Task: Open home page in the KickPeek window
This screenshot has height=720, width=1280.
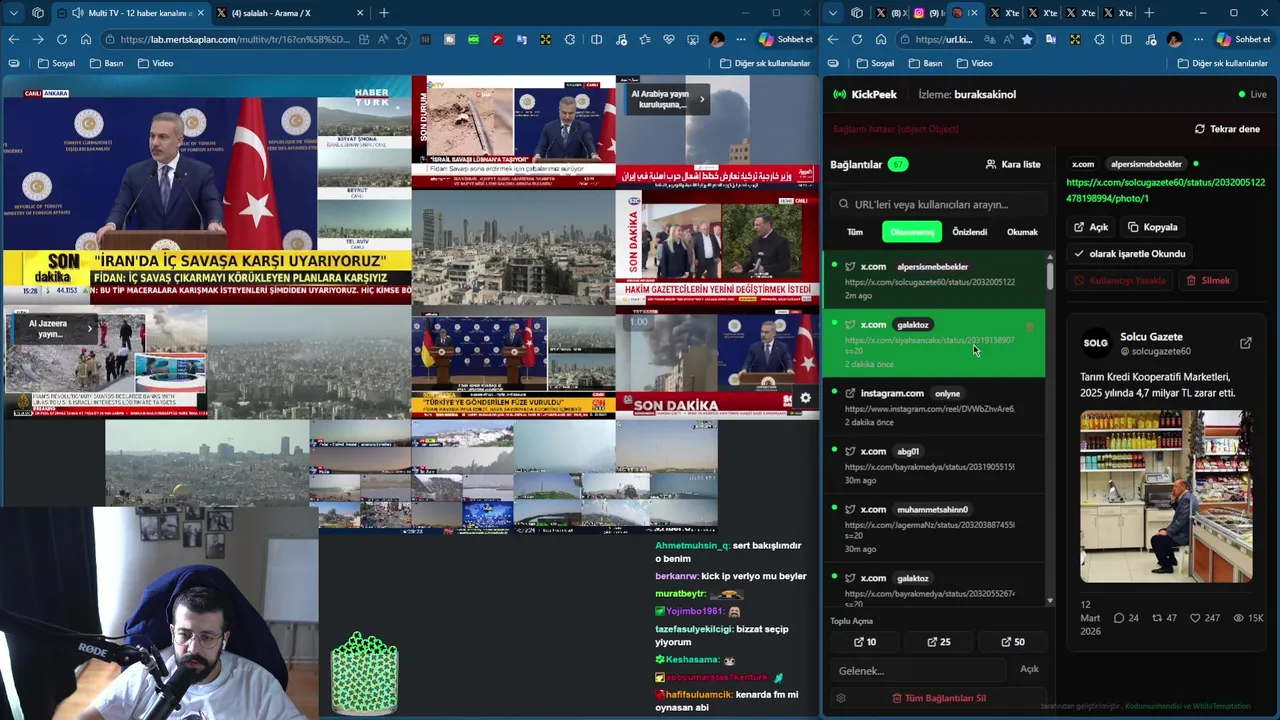Action: click(881, 39)
